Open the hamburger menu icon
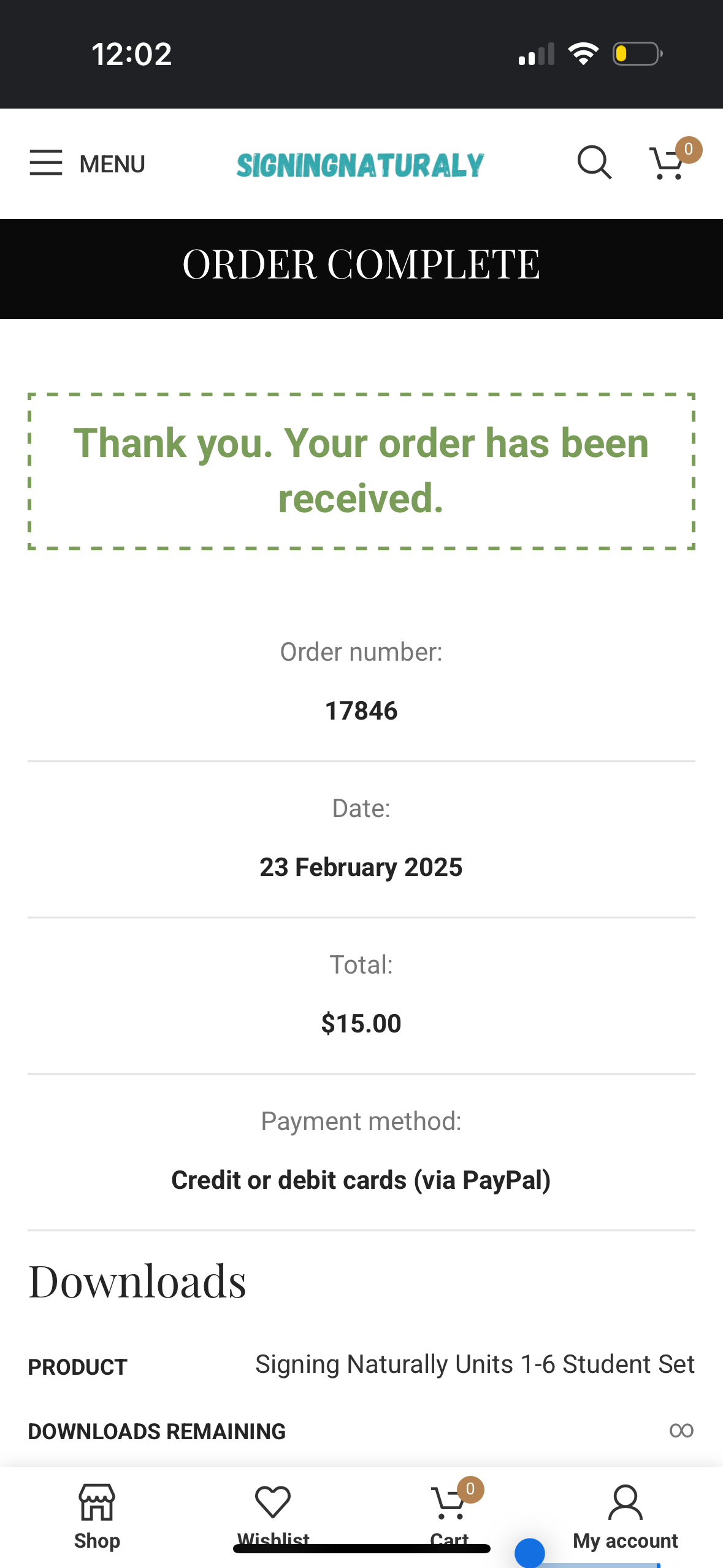The width and height of the screenshot is (723, 1568). tap(46, 163)
